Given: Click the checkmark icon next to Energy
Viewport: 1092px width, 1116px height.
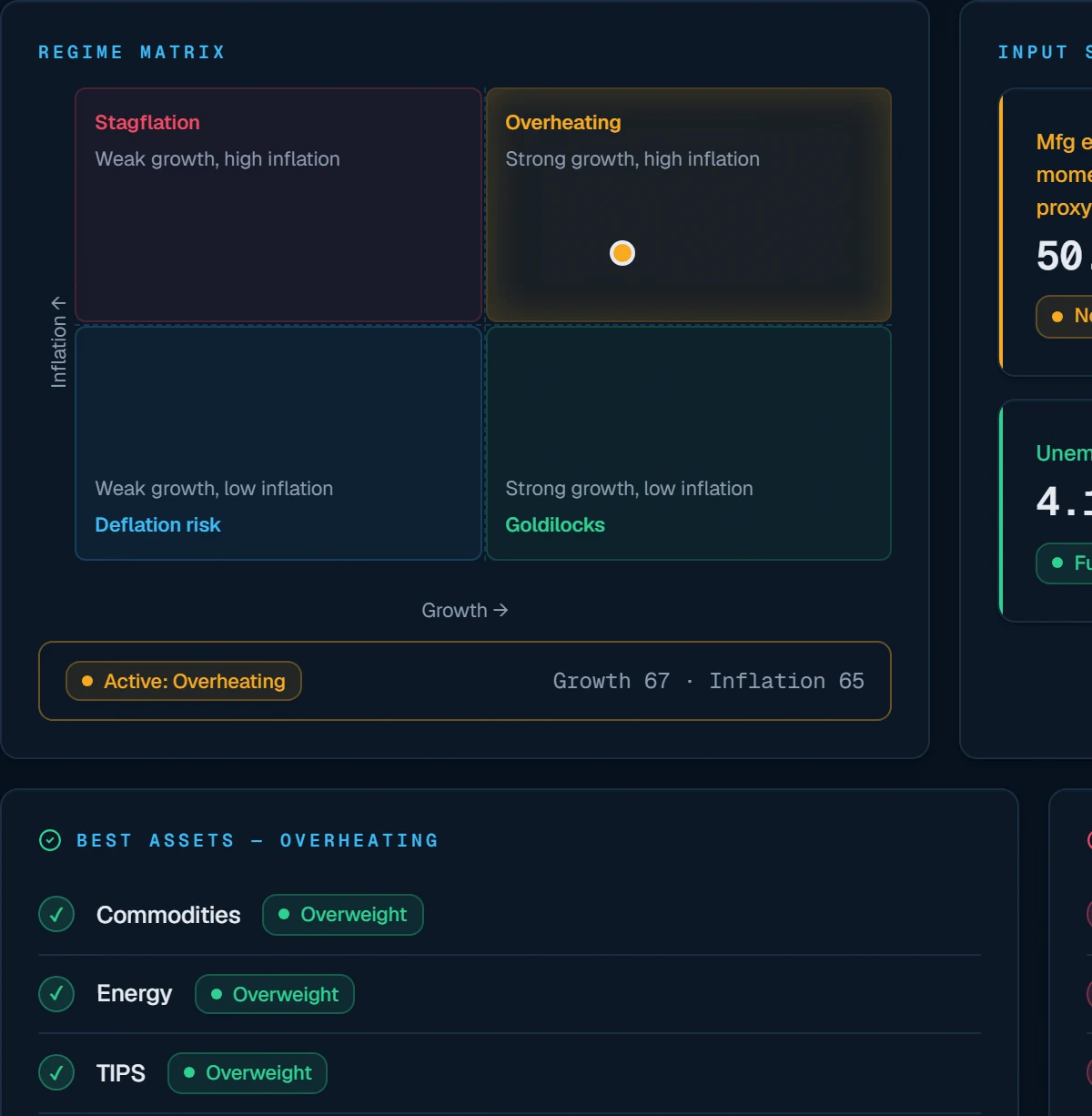Looking at the screenshot, I should point(56,993).
